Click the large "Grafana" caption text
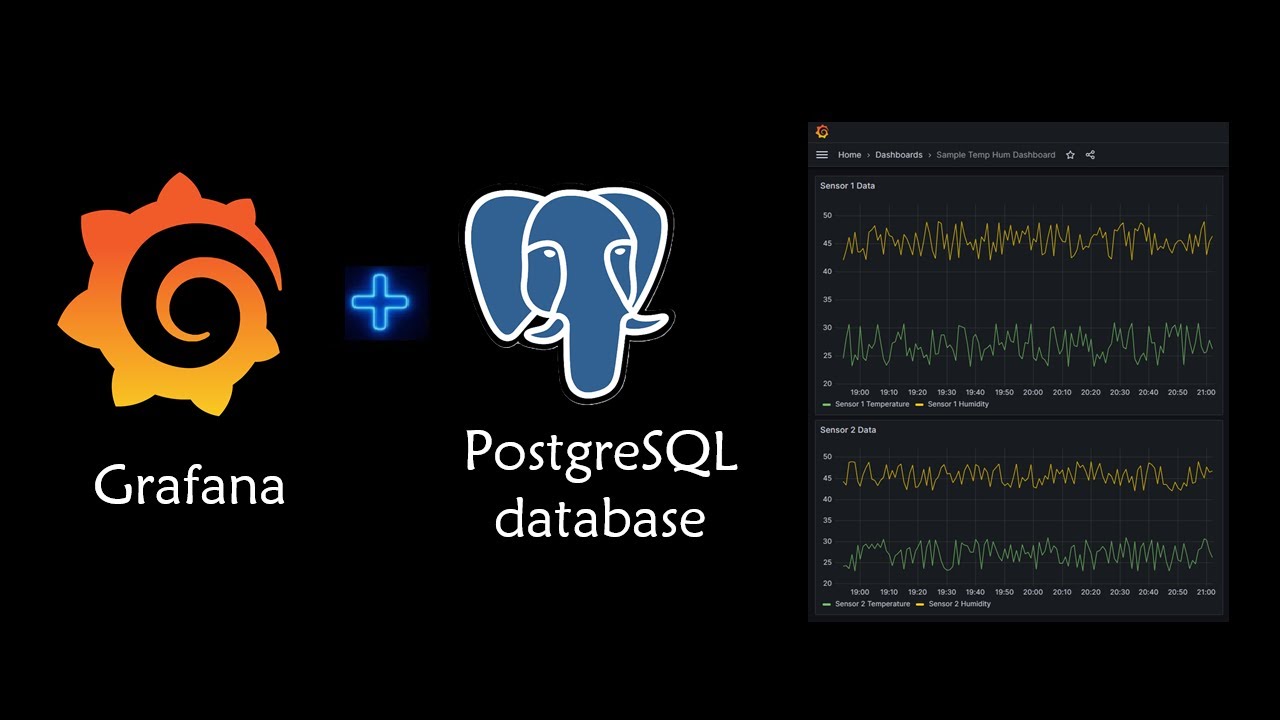The width and height of the screenshot is (1280, 720). coord(190,487)
